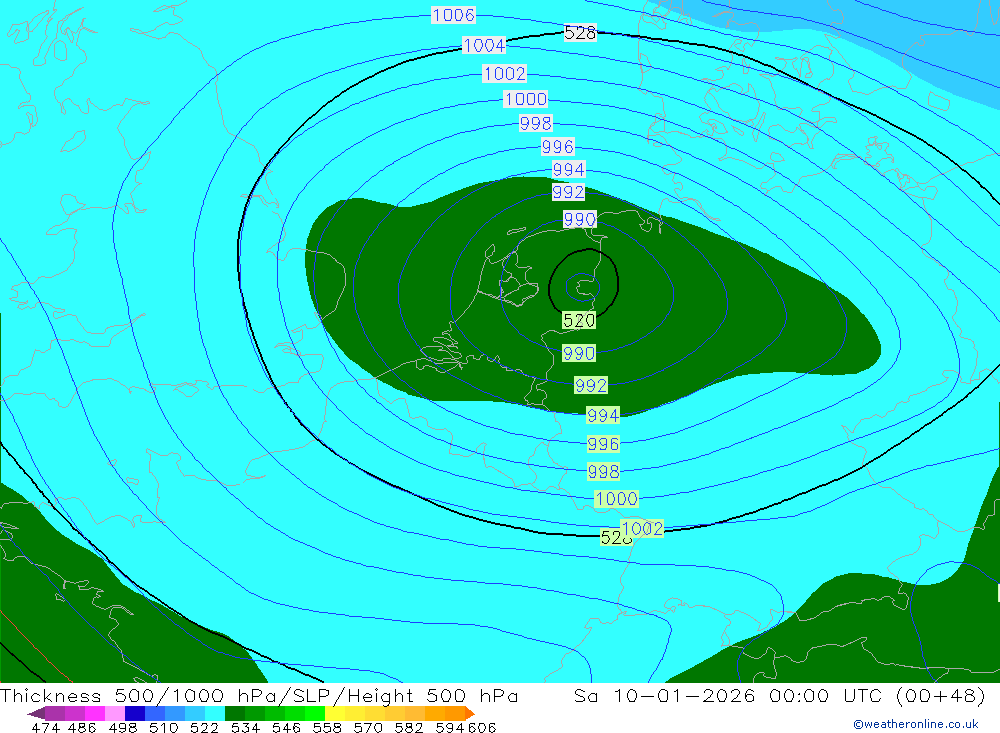Click the 994 label north of the low
1000x733 pixels.
[x=568, y=170]
